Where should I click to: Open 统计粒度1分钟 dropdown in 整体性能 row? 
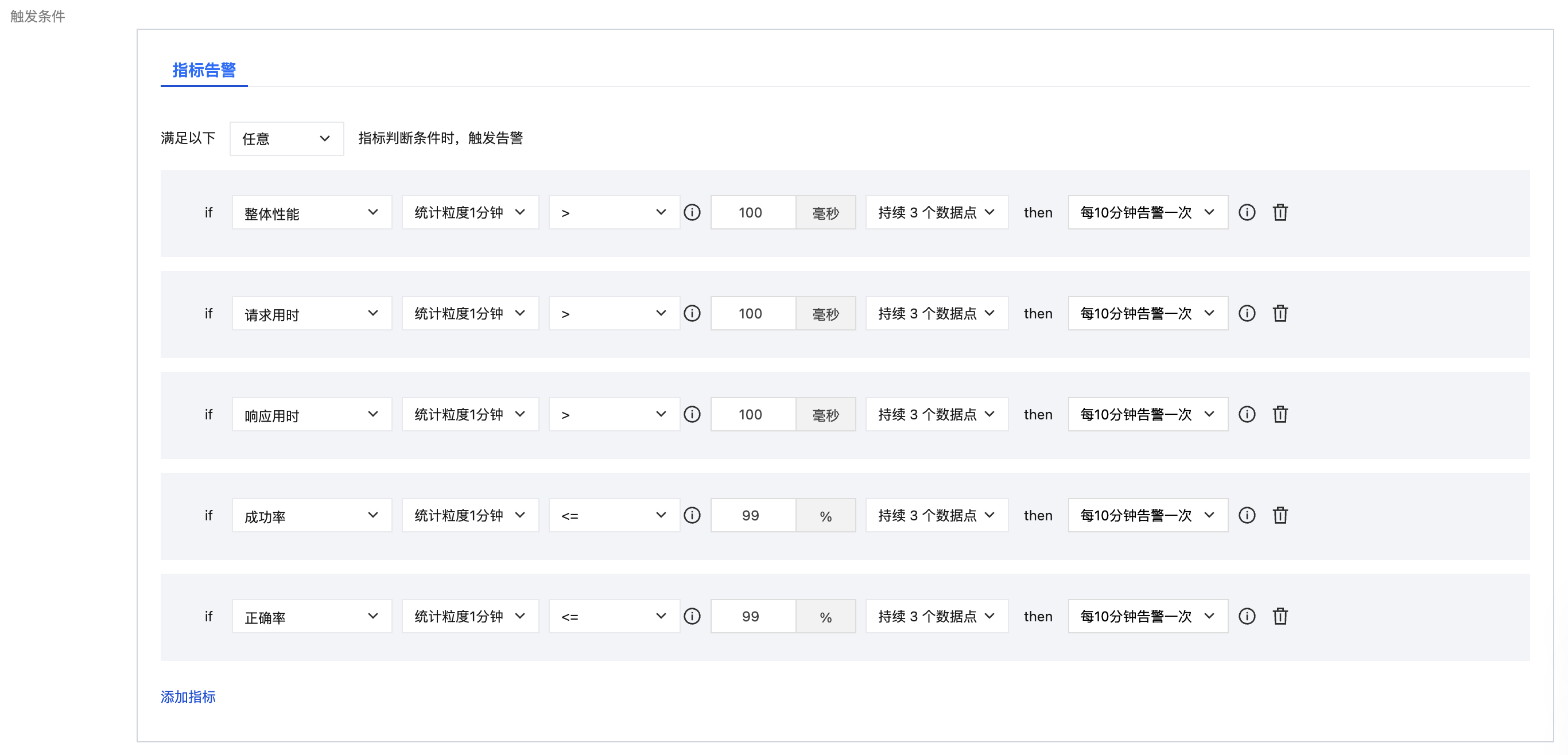(x=471, y=212)
